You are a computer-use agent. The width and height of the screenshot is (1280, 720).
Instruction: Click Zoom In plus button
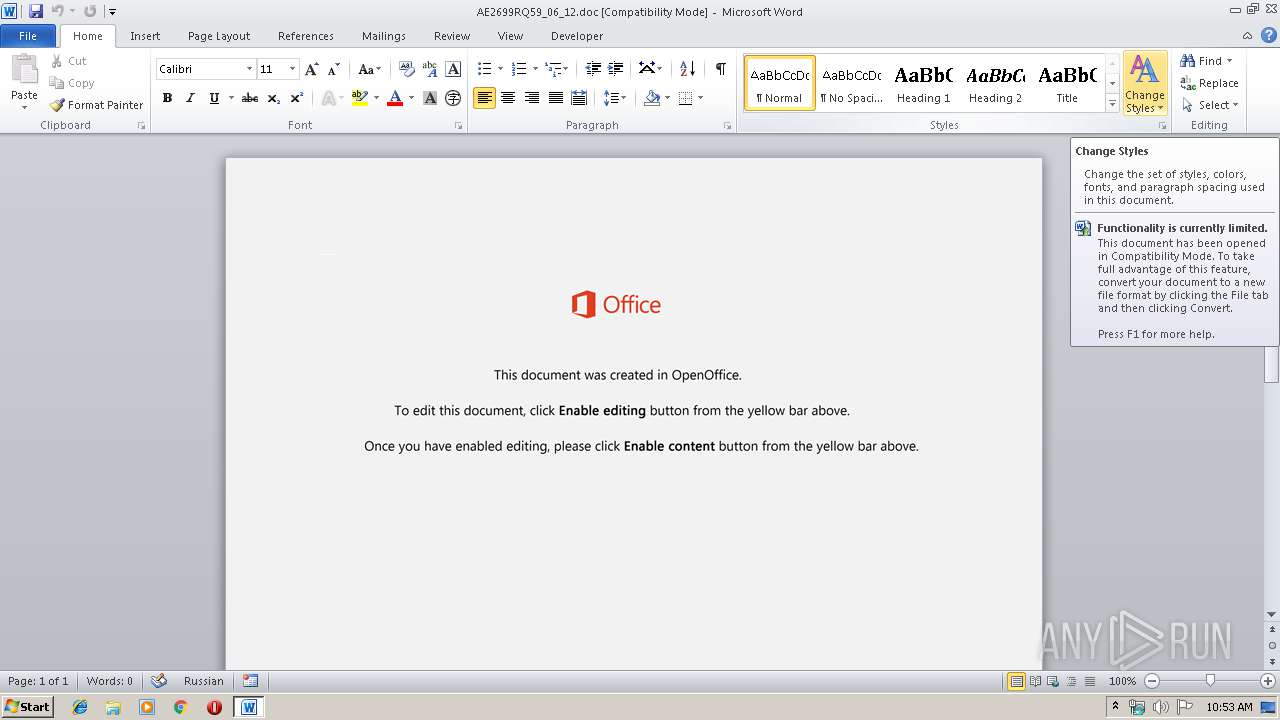pos(1268,681)
